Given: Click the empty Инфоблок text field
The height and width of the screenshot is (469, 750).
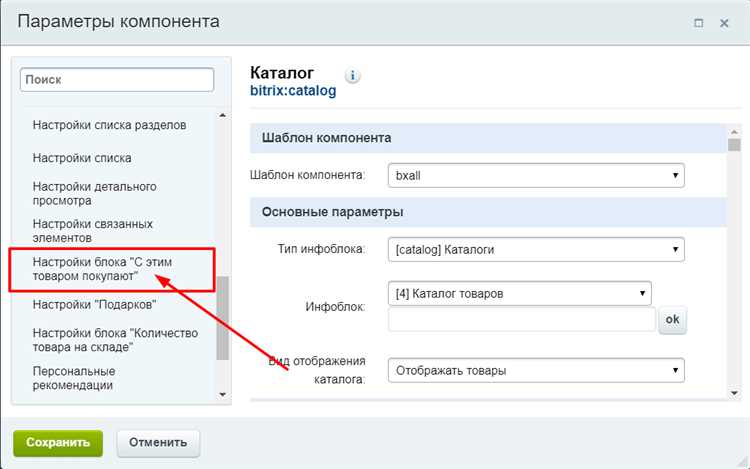Looking at the screenshot, I should coord(521,319).
